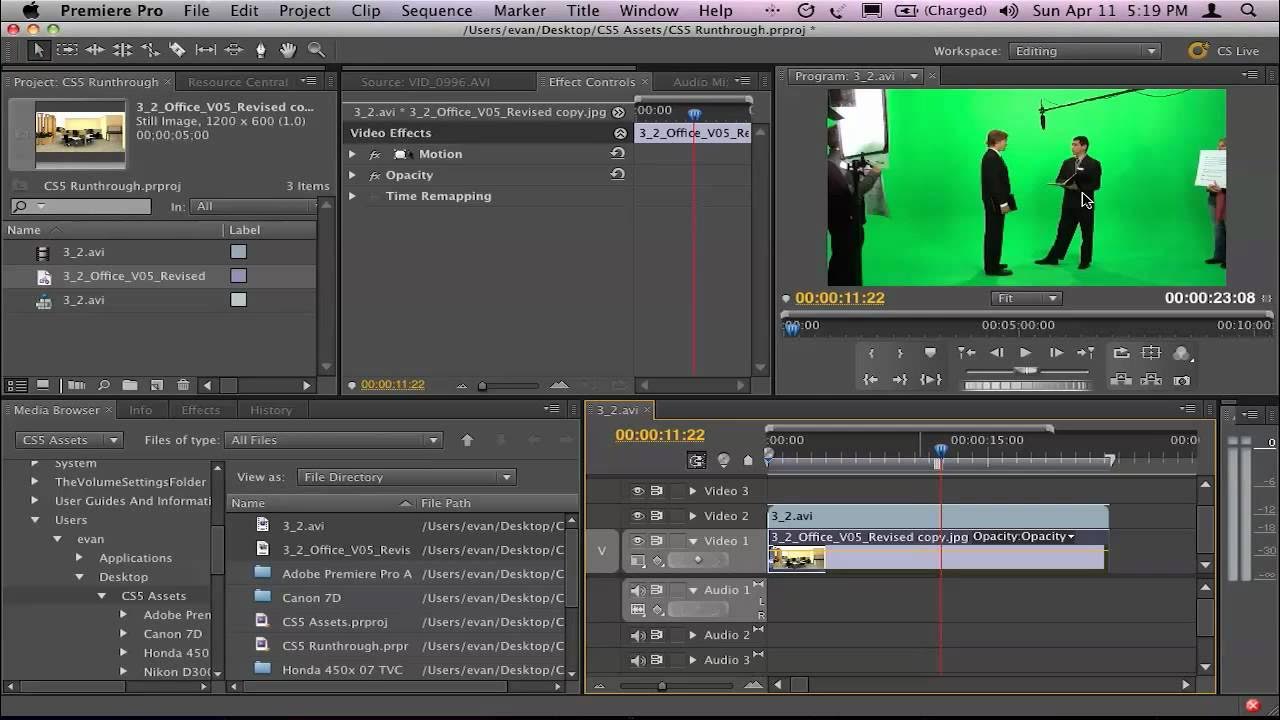Select the Zoom magnifier tool
The height and width of the screenshot is (720, 1280).
pos(316,50)
